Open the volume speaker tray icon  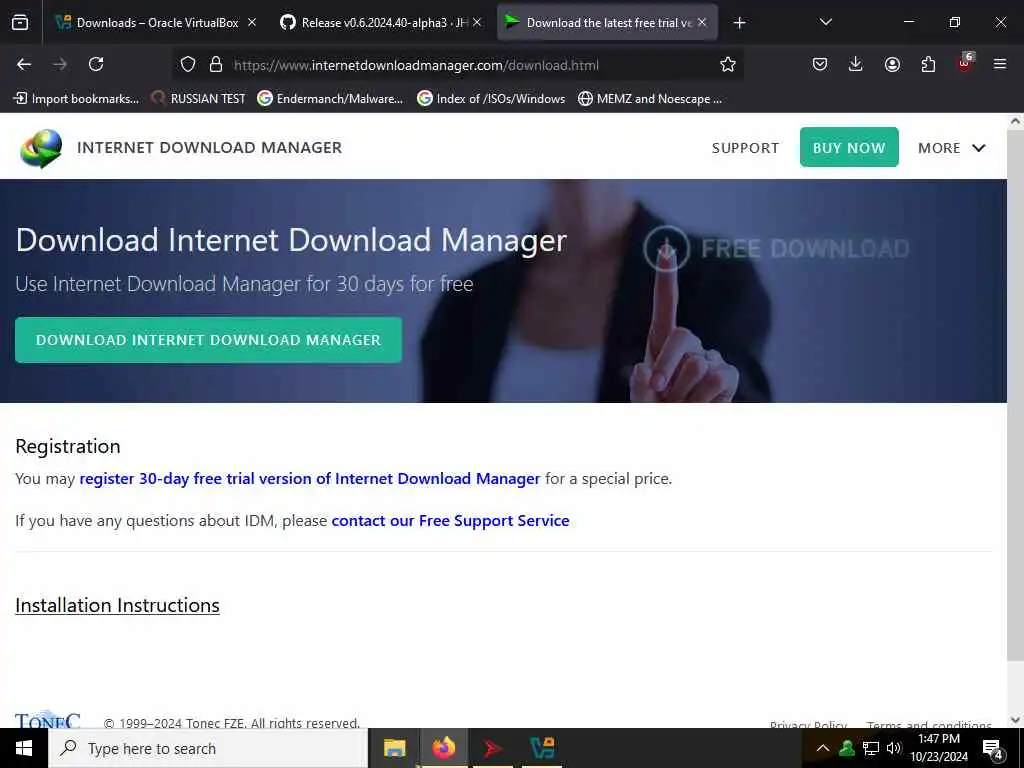(894, 748)
